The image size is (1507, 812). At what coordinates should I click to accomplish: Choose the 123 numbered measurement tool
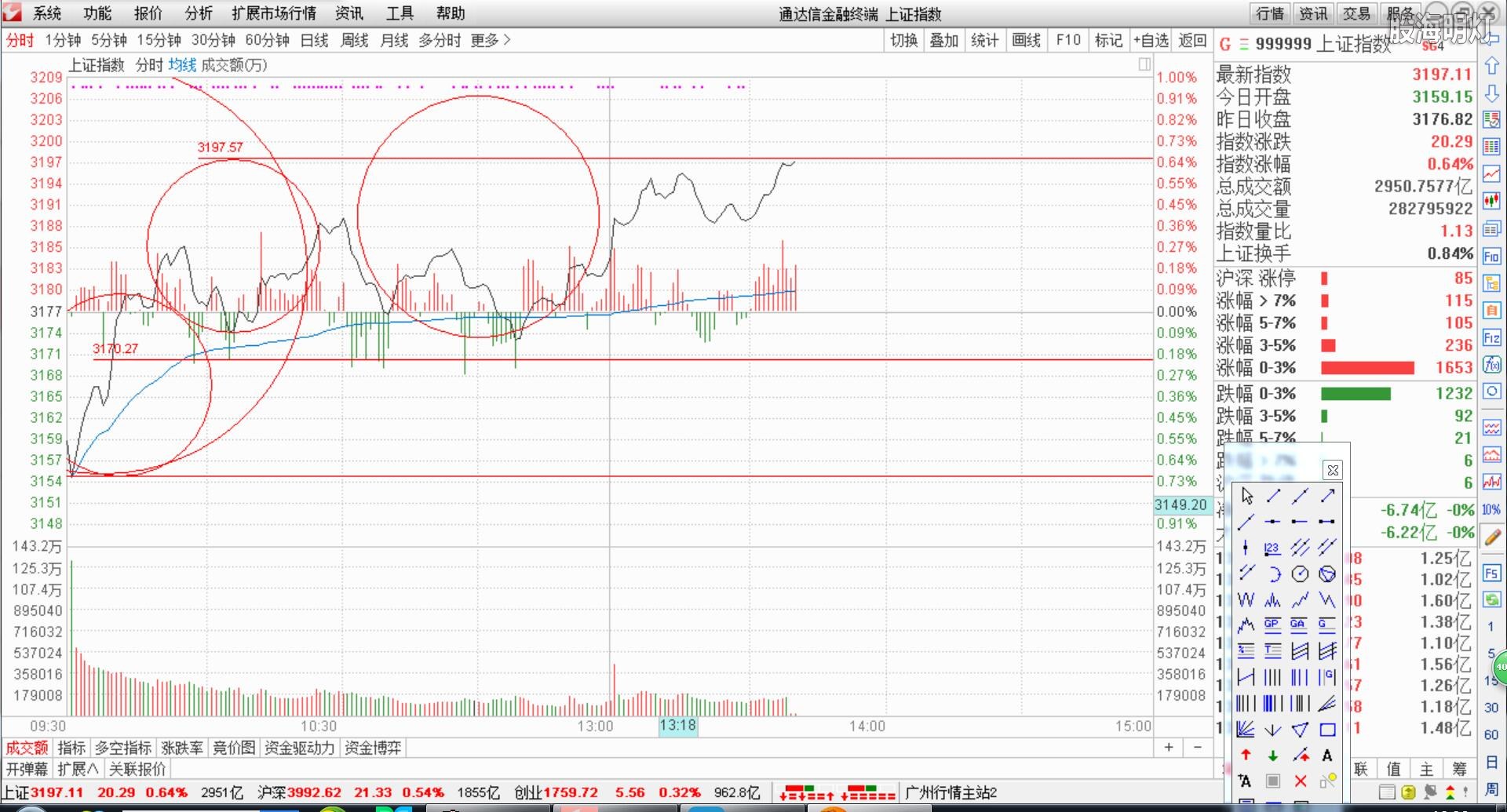click(x=1272, y=548)
